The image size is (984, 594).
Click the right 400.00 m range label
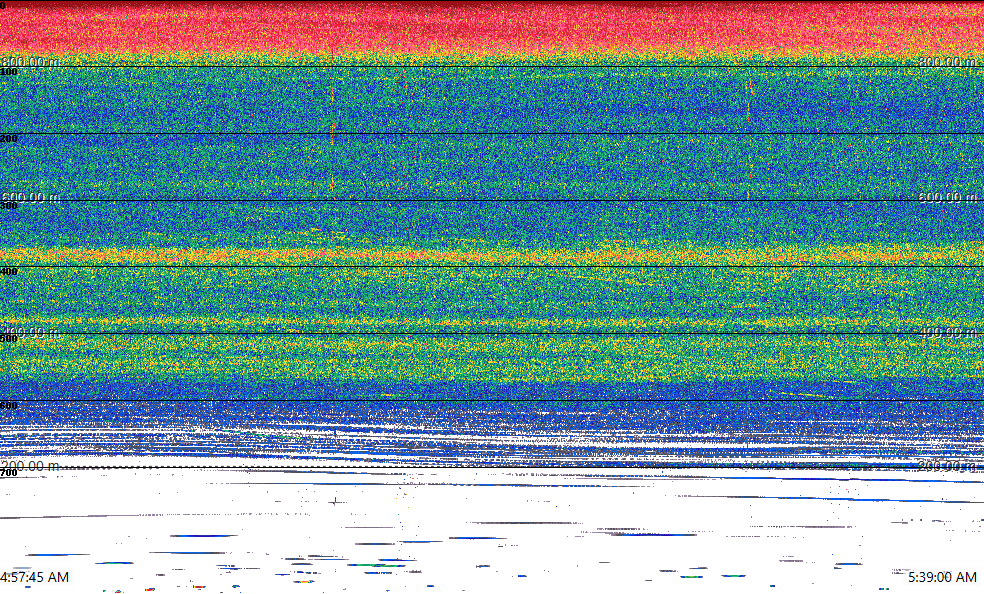[947, 331]
